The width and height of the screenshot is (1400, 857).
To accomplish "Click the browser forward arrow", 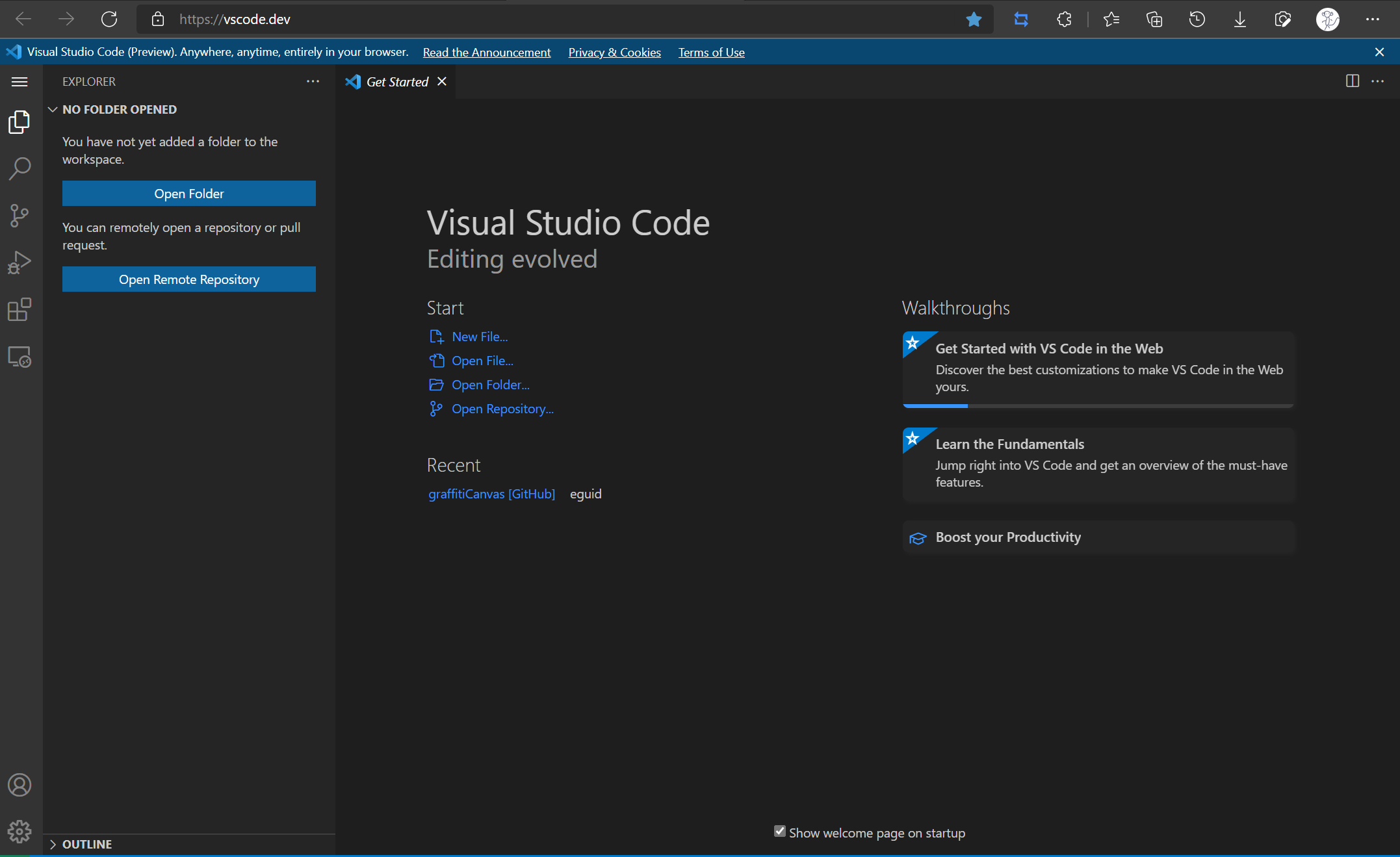I will click(66, 19).
